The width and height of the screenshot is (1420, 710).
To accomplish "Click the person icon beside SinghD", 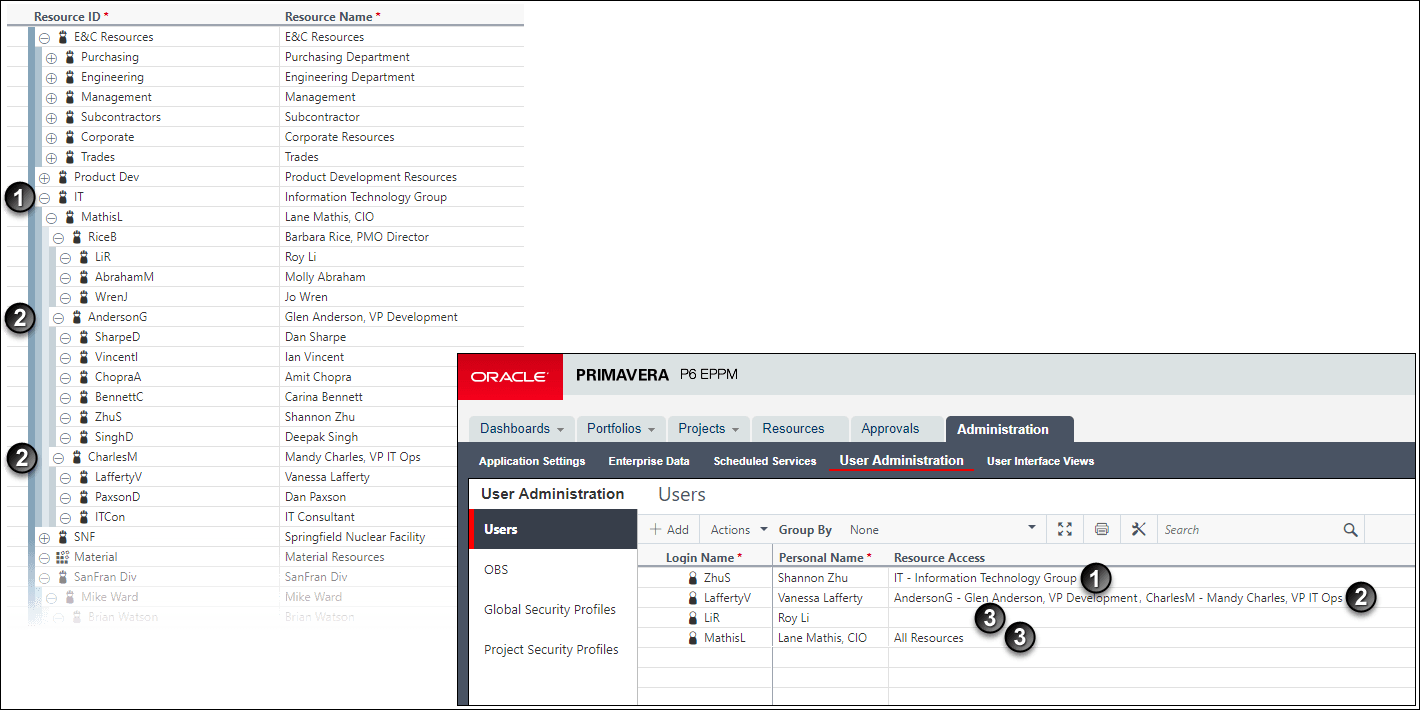I will pos(84,437).
